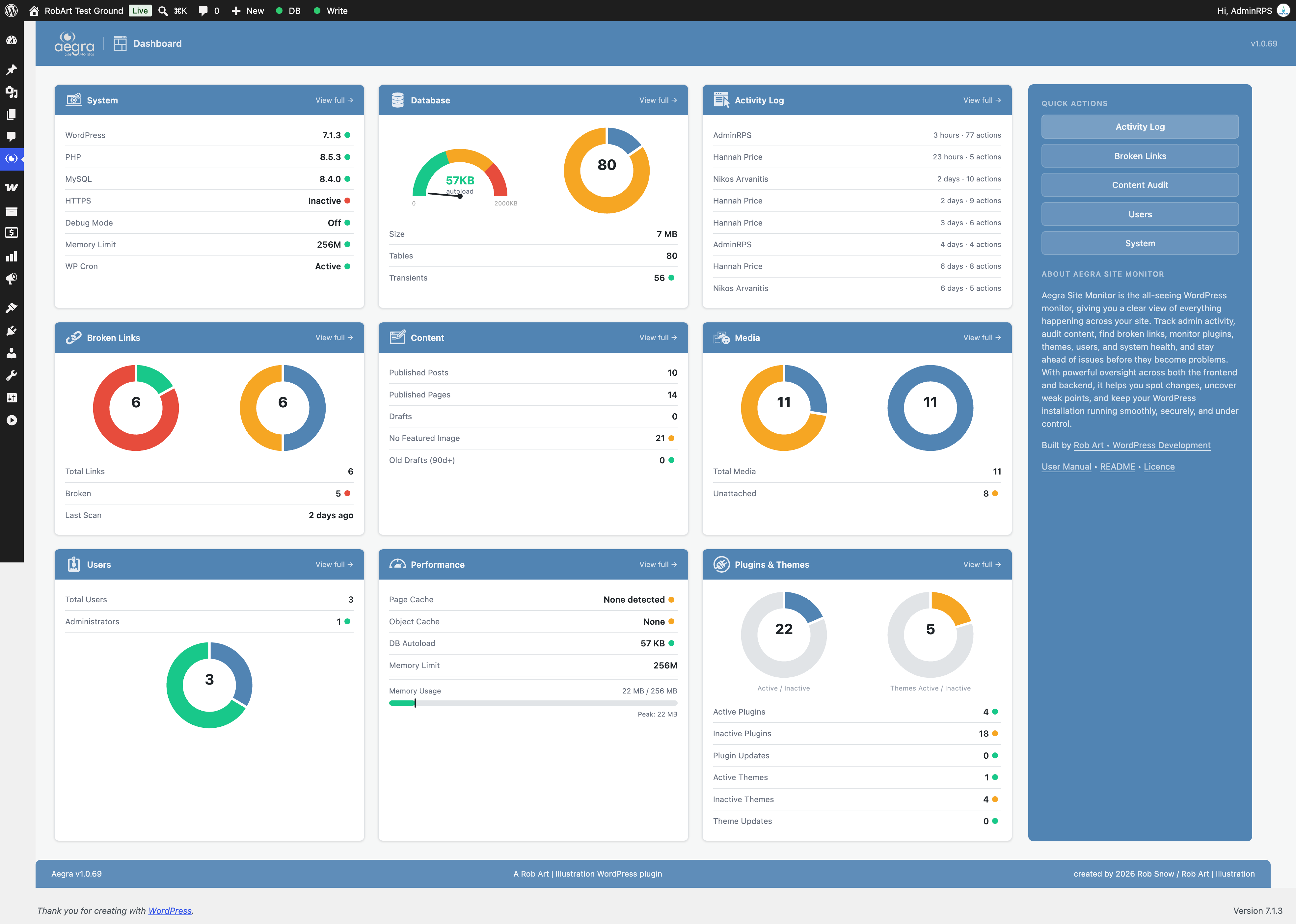Image resolution: width=1296 pixels, height=924 pixels.
Task: Click the System quick action button
Action: click(1140, 244)
